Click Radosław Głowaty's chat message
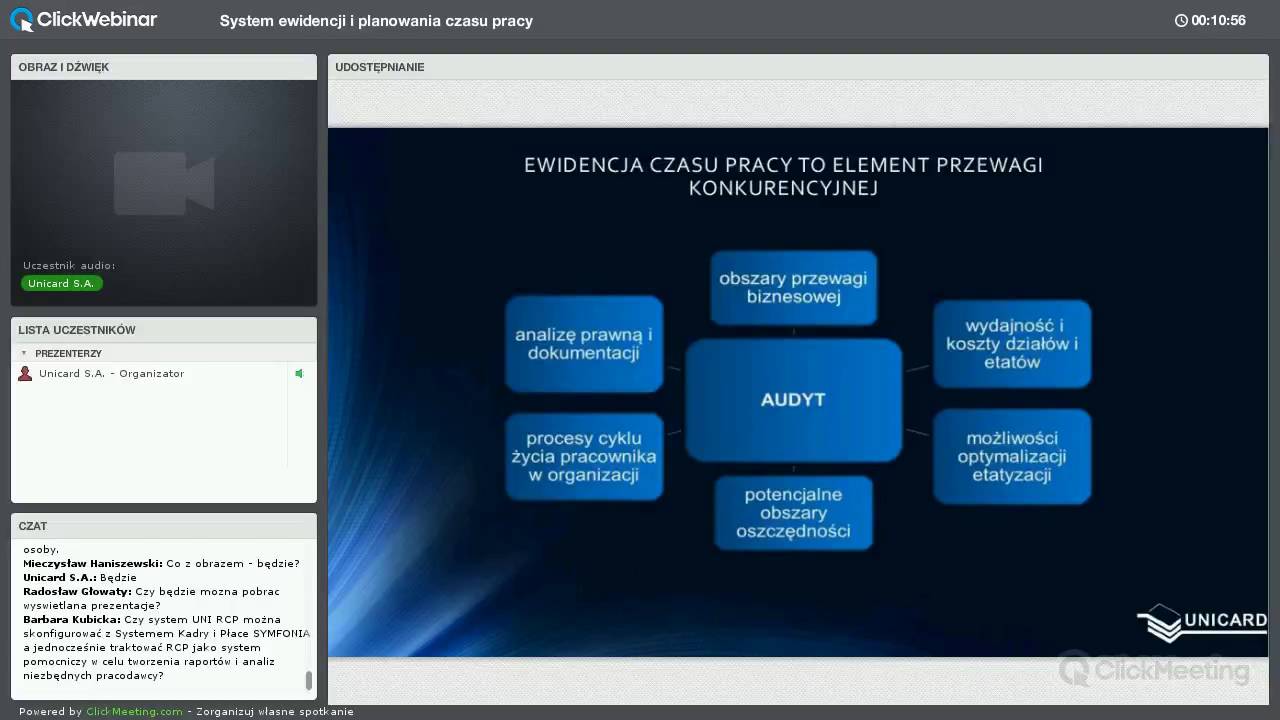 (x=151, y=598)
